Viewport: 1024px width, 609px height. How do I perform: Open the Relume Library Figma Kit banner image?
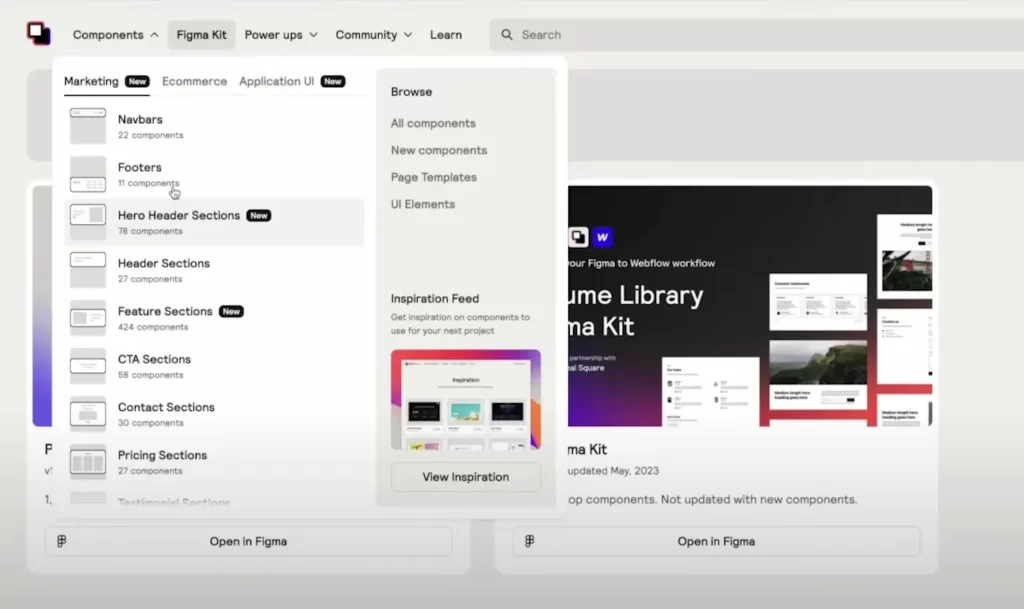[750, 306]
